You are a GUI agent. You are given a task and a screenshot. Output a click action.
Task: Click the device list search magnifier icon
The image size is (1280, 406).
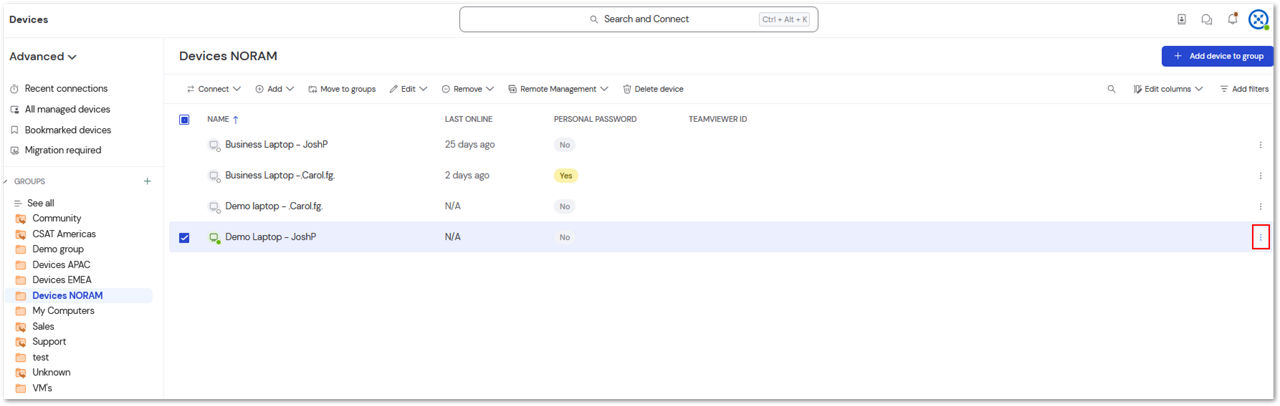(1111, 89)
